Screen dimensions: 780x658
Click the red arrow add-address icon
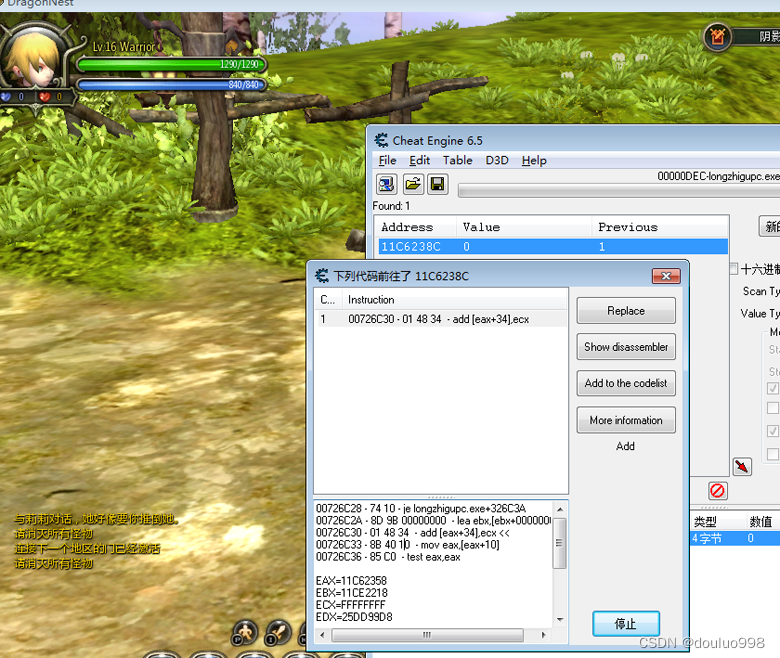click(742, 467)
